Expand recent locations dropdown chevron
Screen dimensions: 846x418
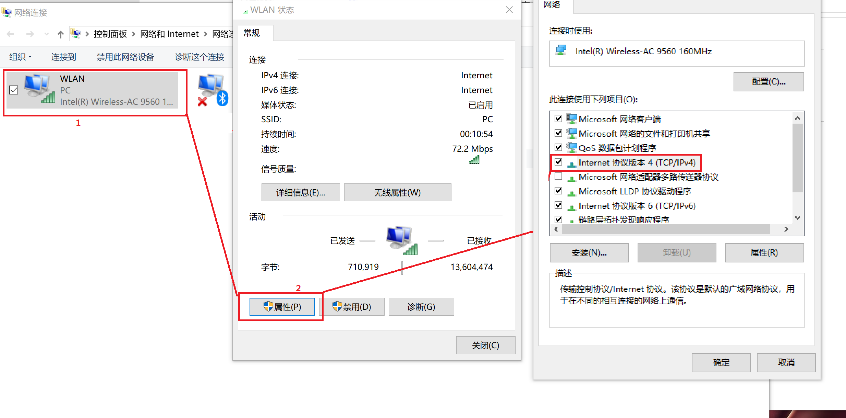point(45,34)
